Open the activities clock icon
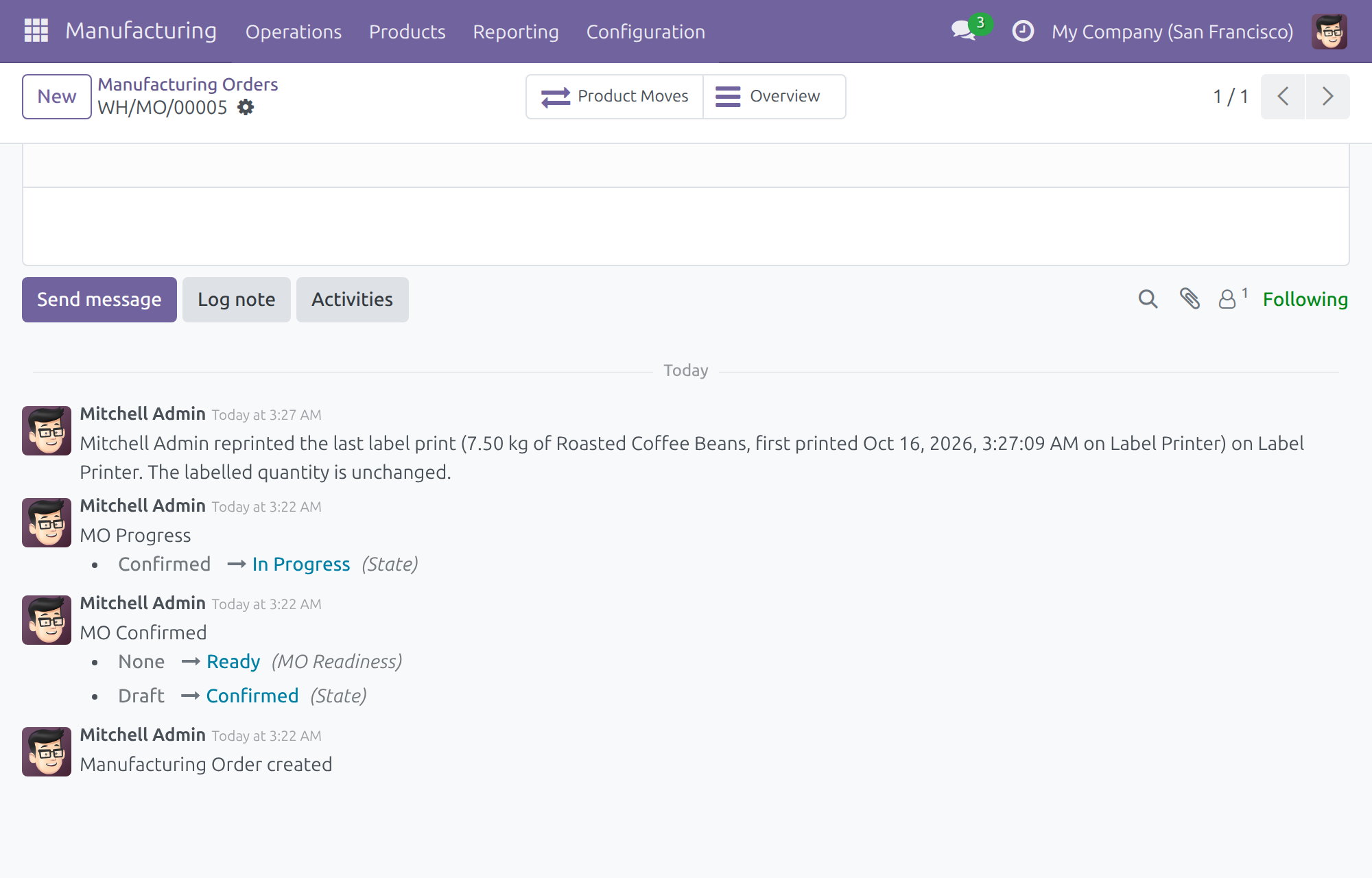The image size is (1372, 878). (x=1023, y=31)
